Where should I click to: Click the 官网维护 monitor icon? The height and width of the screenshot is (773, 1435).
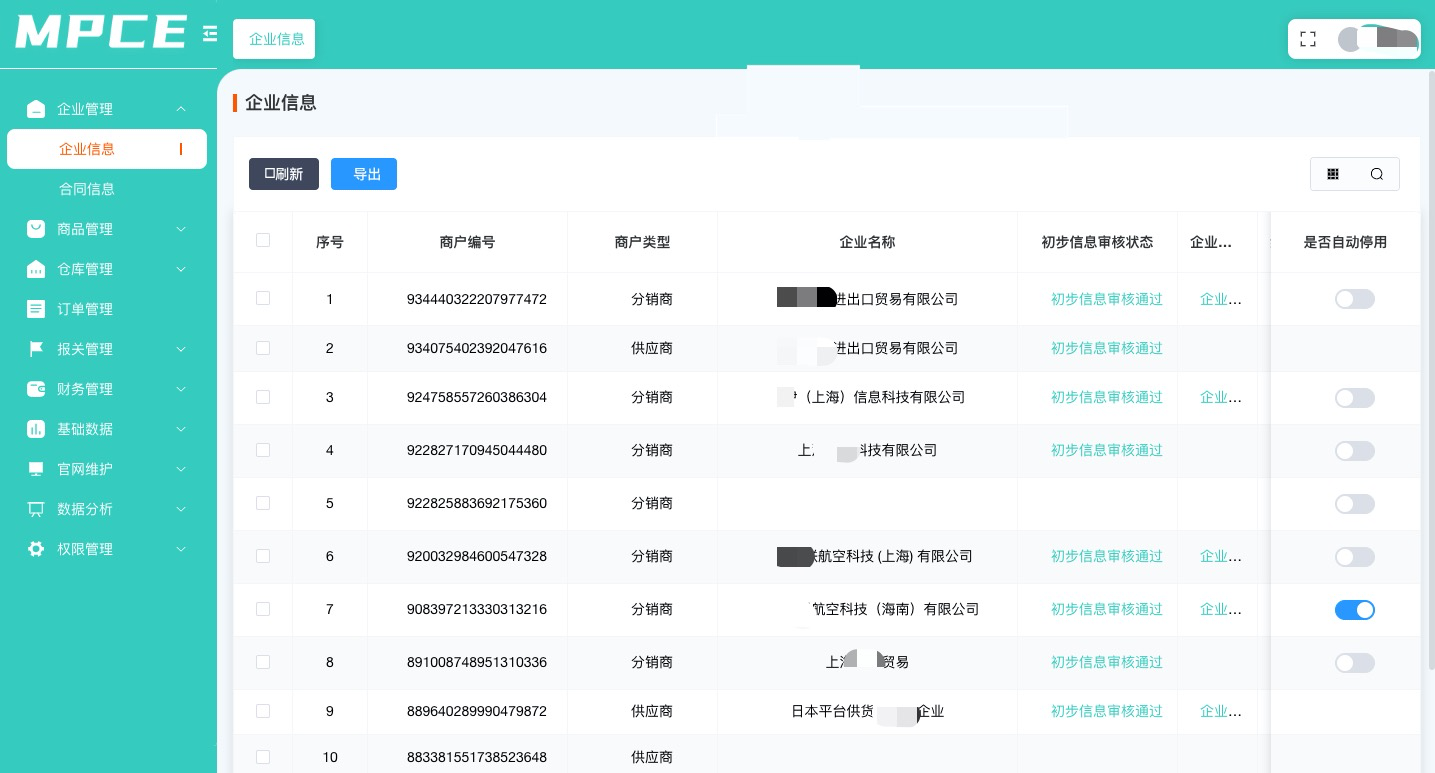tap(36, 469)
